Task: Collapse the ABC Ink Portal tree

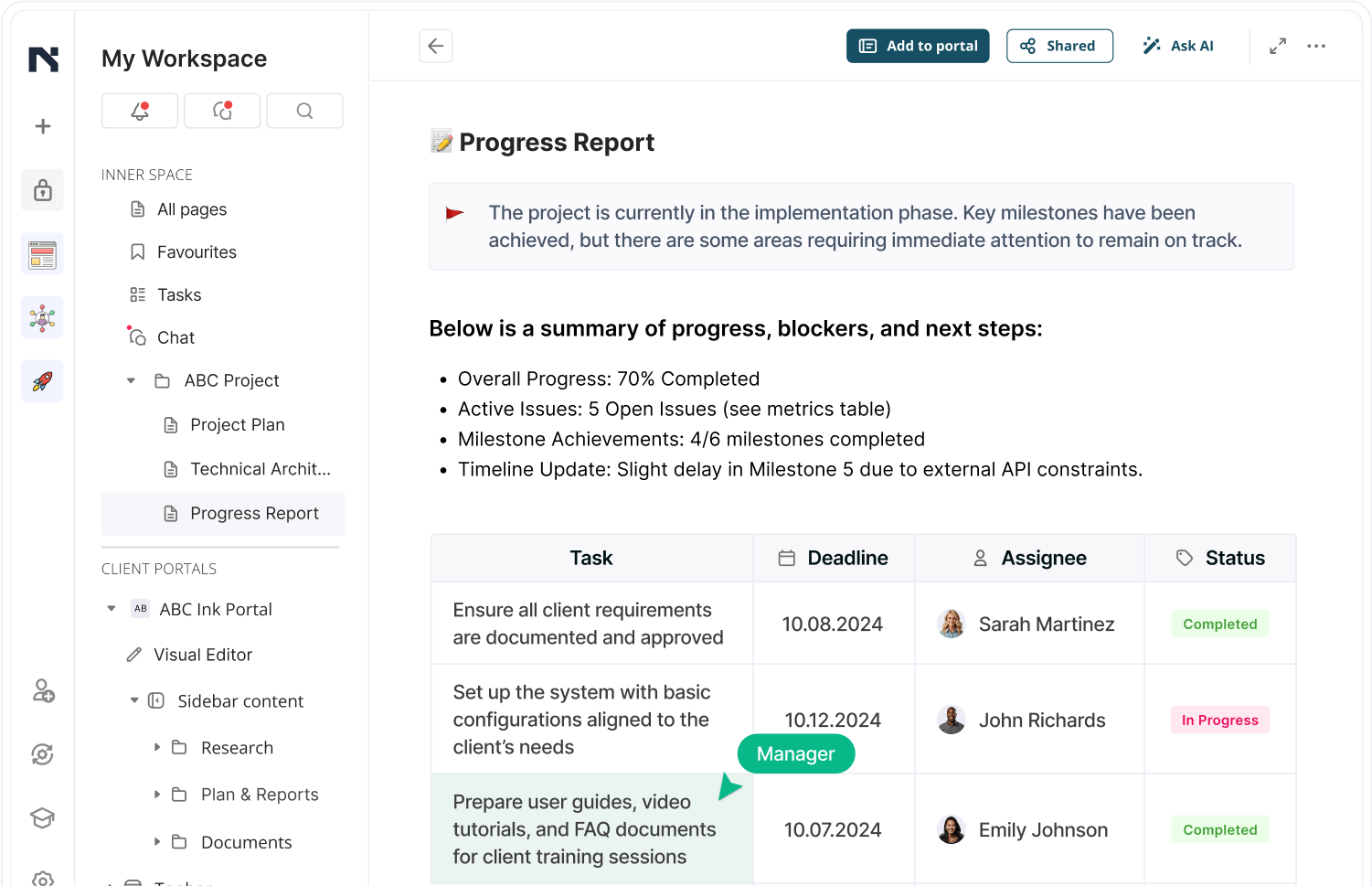Action: pos(112,609)
